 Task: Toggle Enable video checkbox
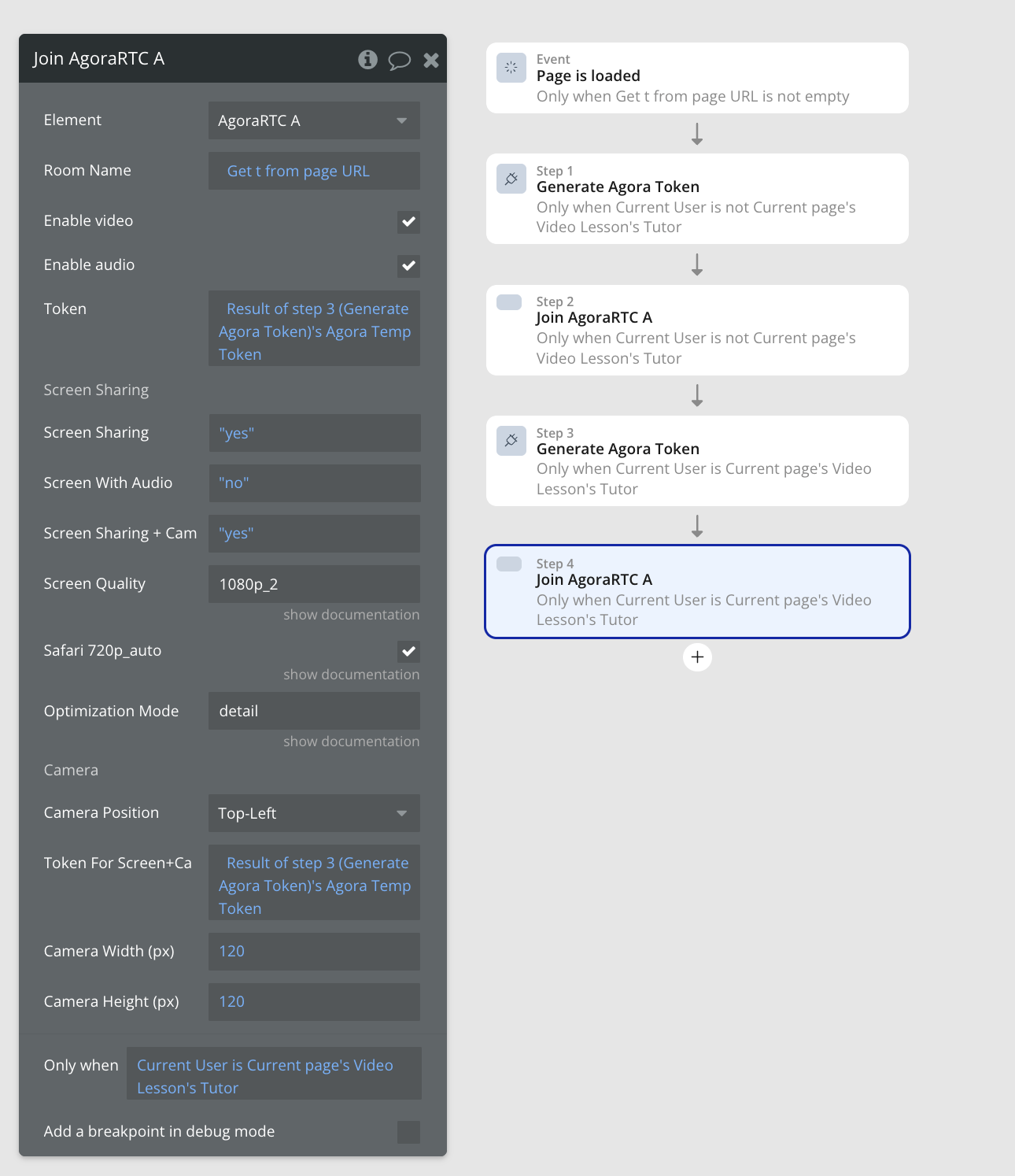408,222
